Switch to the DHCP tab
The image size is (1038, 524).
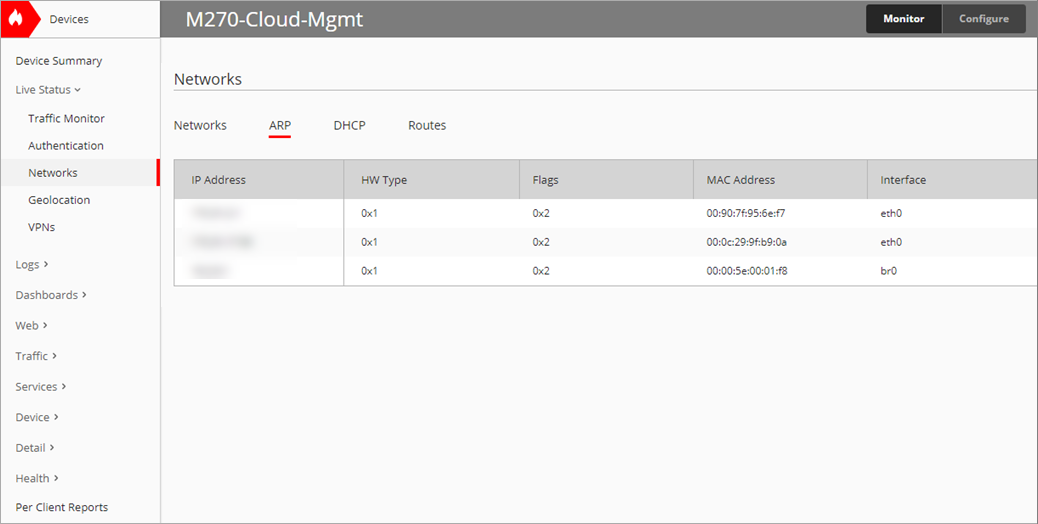pos(350,125)
